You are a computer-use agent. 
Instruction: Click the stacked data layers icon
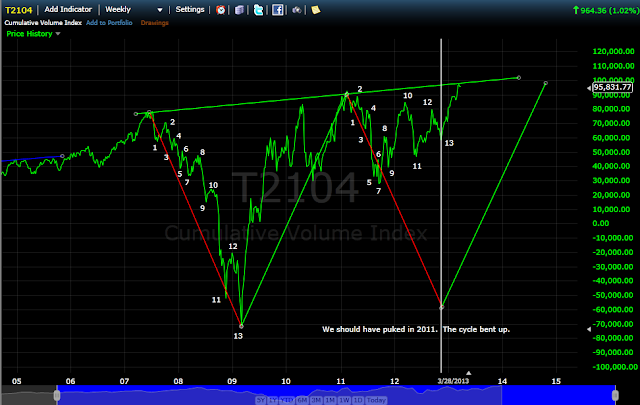239,10
